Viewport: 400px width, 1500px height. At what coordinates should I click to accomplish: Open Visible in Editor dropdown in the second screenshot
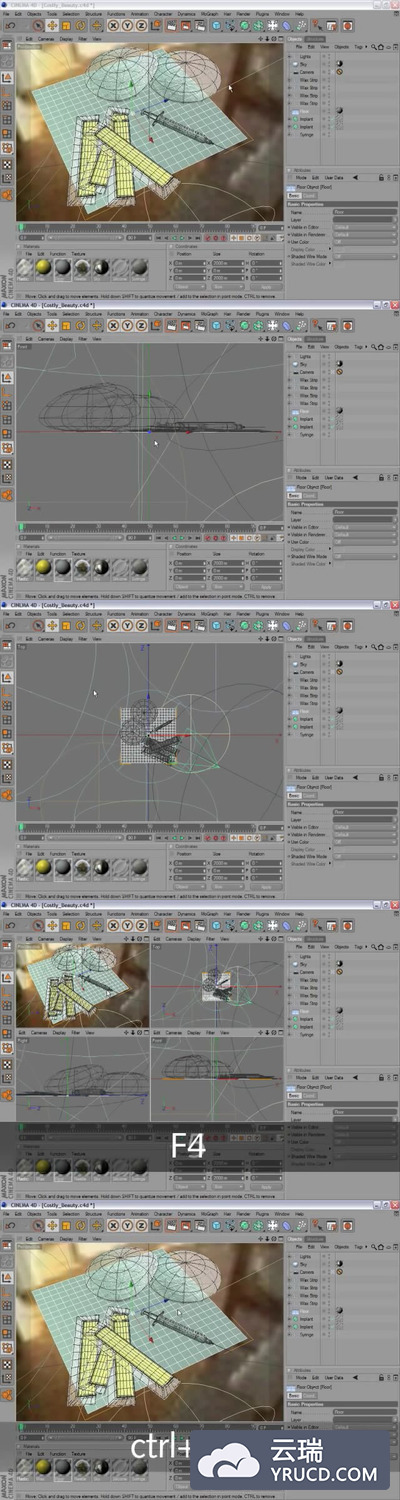coord(364,527)
